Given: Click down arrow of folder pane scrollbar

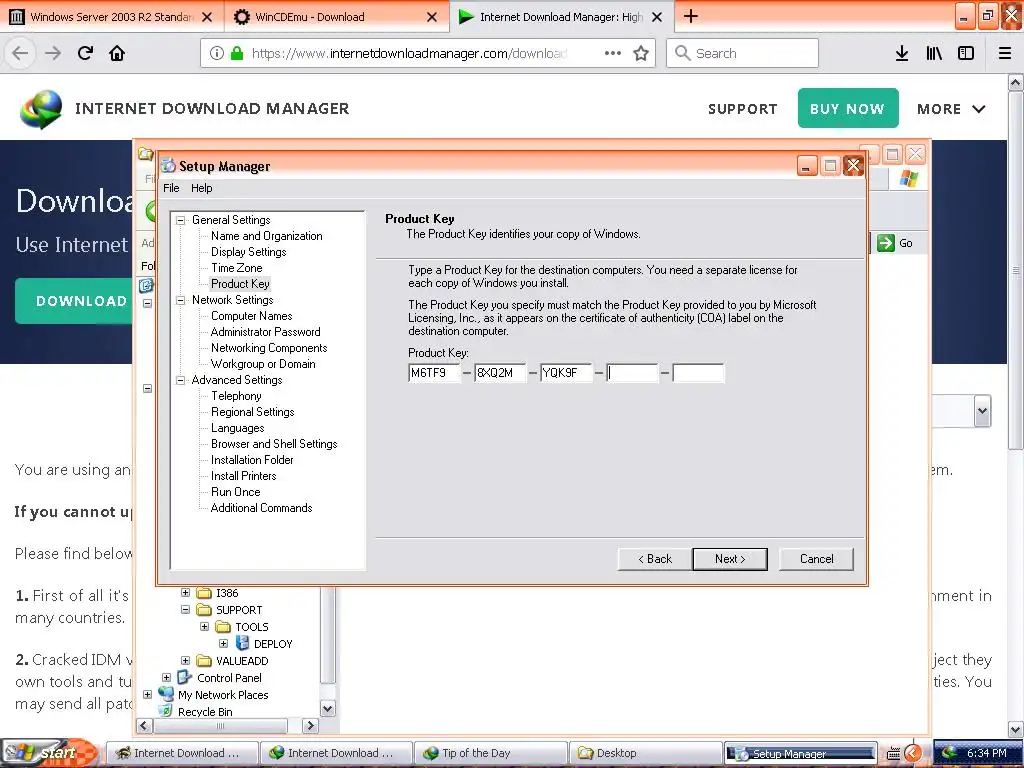Looking at the screenshot, I should click(328, 709).
